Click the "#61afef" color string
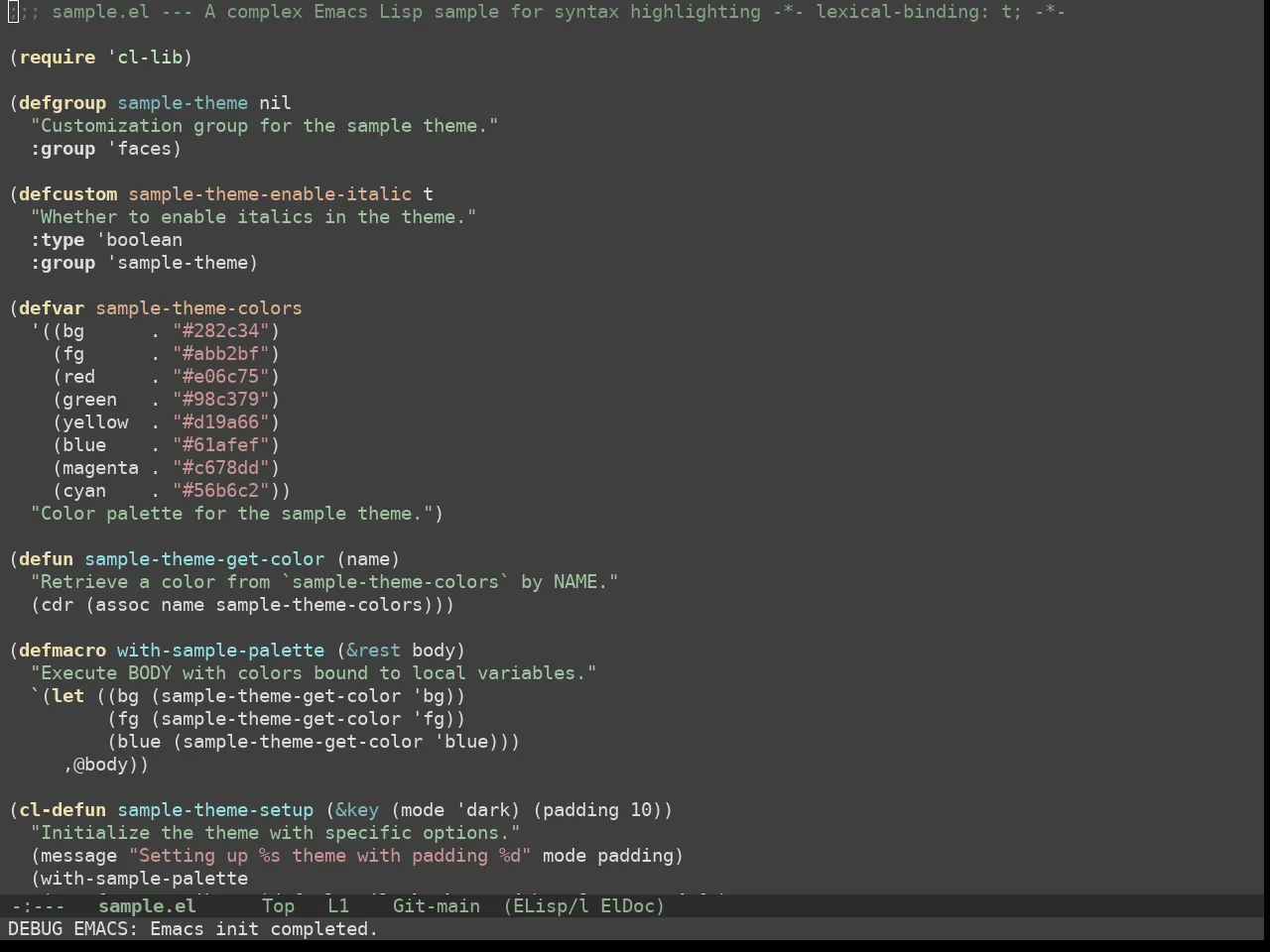Viewport: 1270px width, 952px height. pos(220,445)
